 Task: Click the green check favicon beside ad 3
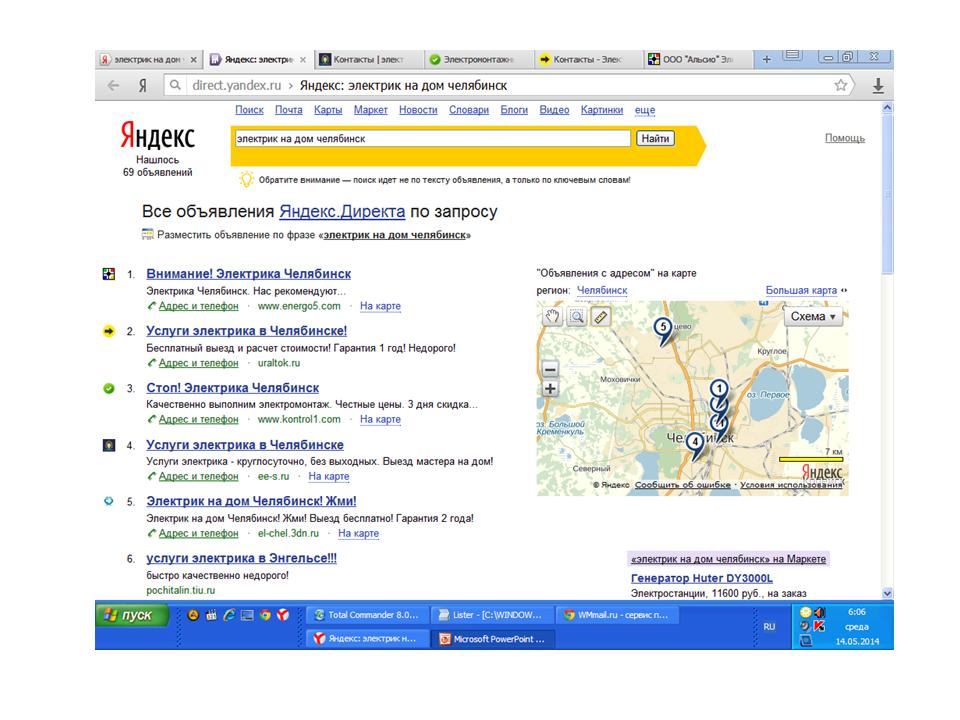[x=108, y=388]
